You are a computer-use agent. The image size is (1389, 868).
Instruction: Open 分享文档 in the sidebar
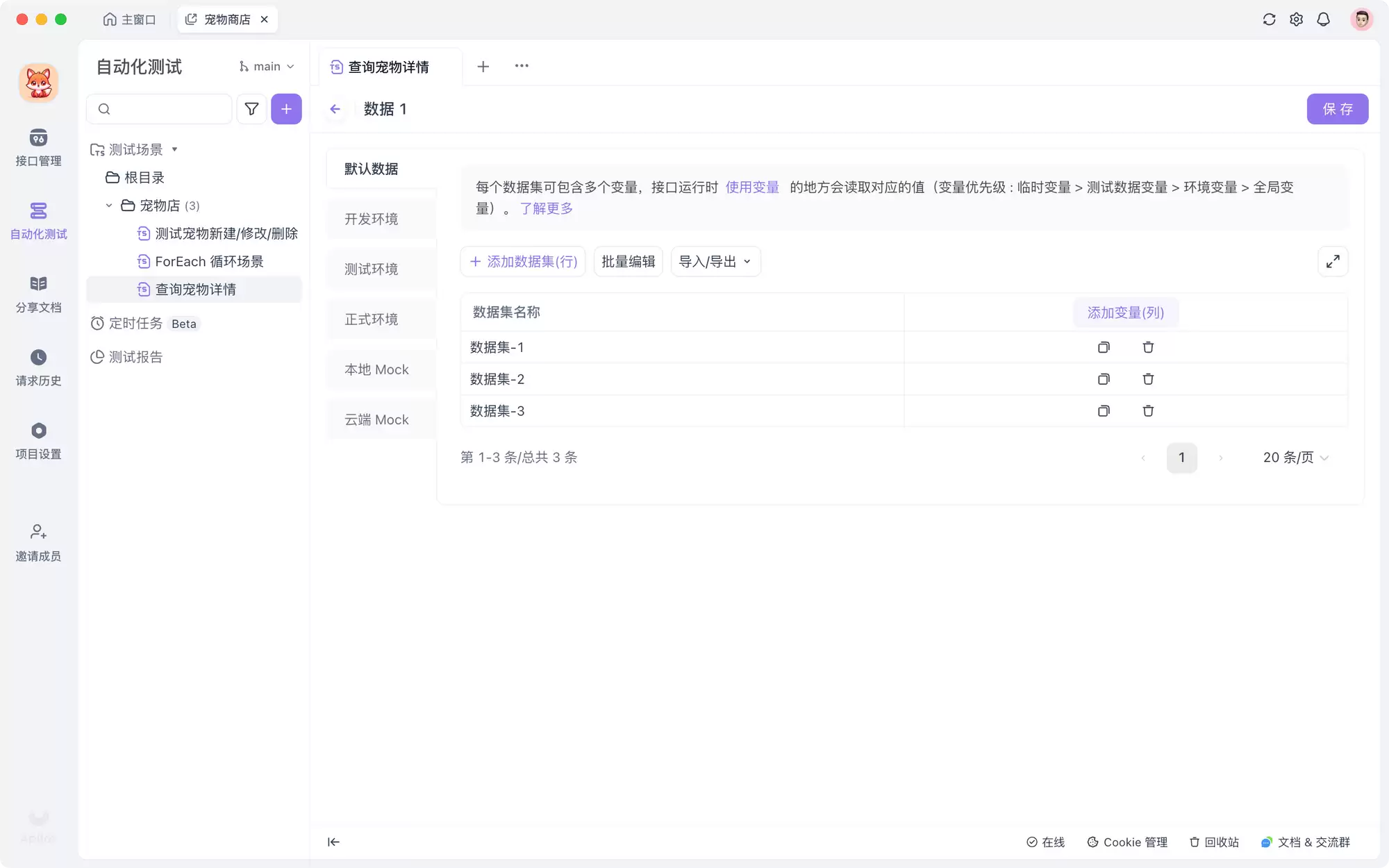(x=38, y=294)
